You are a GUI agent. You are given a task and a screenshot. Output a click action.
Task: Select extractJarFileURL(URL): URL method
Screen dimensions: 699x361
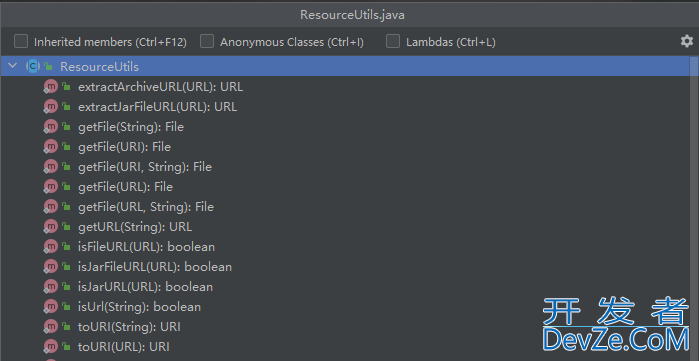(x=157, y=107)
